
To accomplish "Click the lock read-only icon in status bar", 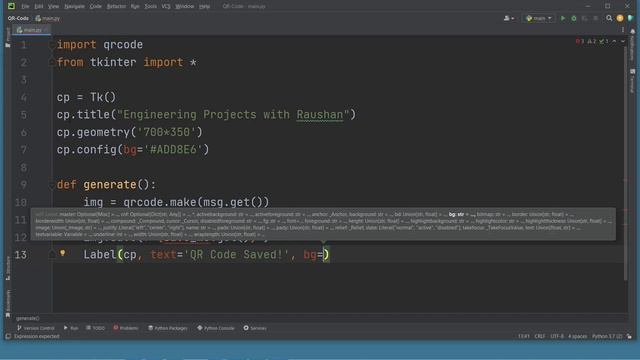I will coord(629,336).
